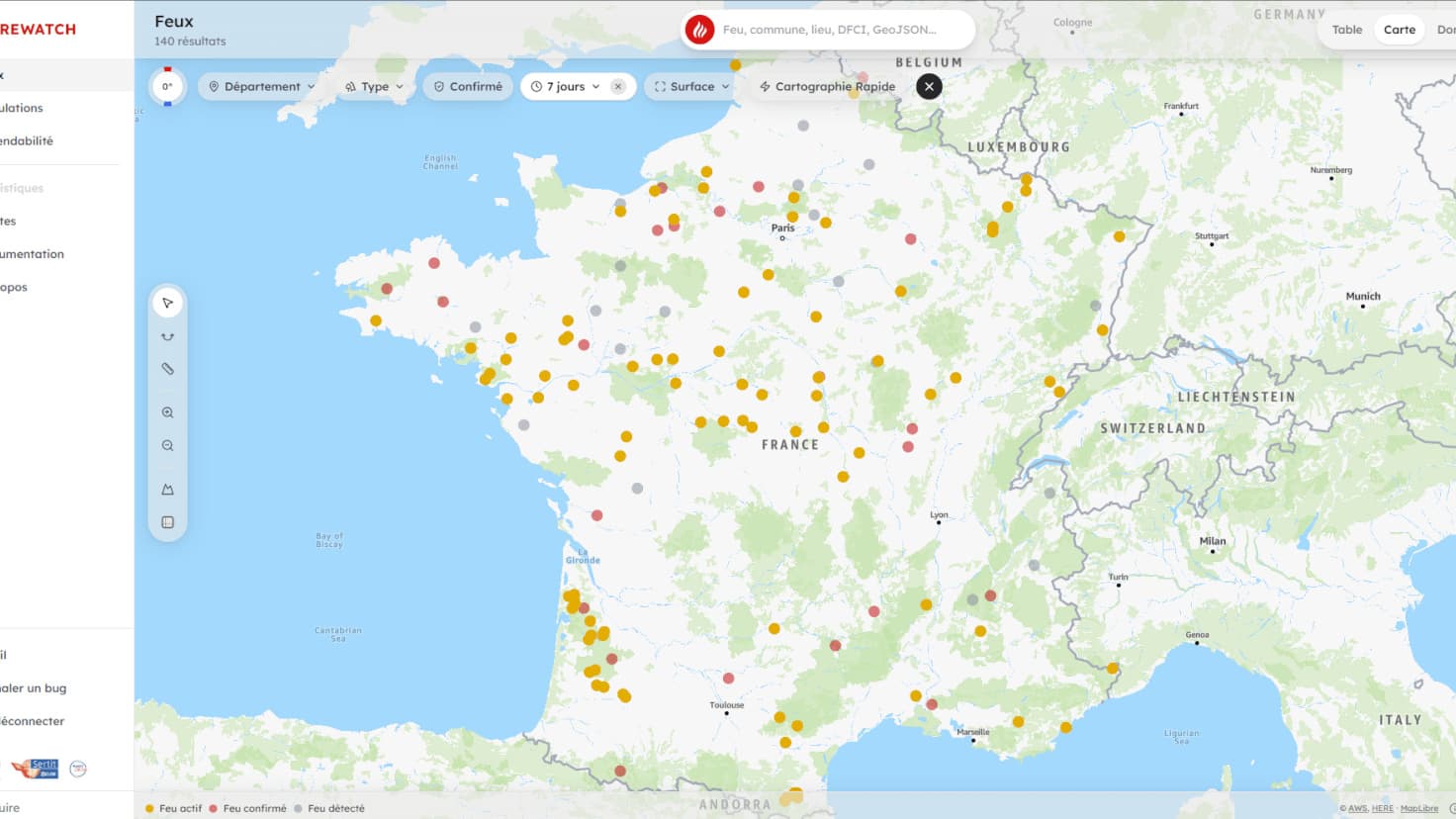Click the SWITZERLAND country label
The image size is (1456, 819).
pyautogui.click(x=1153, y=428)
